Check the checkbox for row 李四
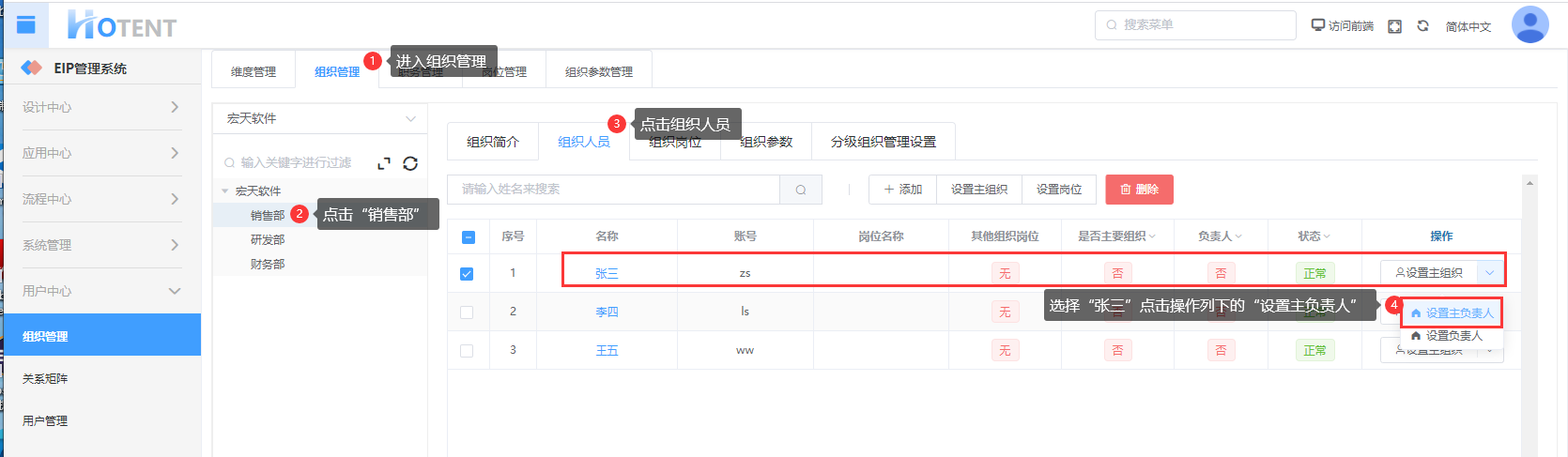The height and width of the screenshot is (457, 1568). (x=467, y=312)
